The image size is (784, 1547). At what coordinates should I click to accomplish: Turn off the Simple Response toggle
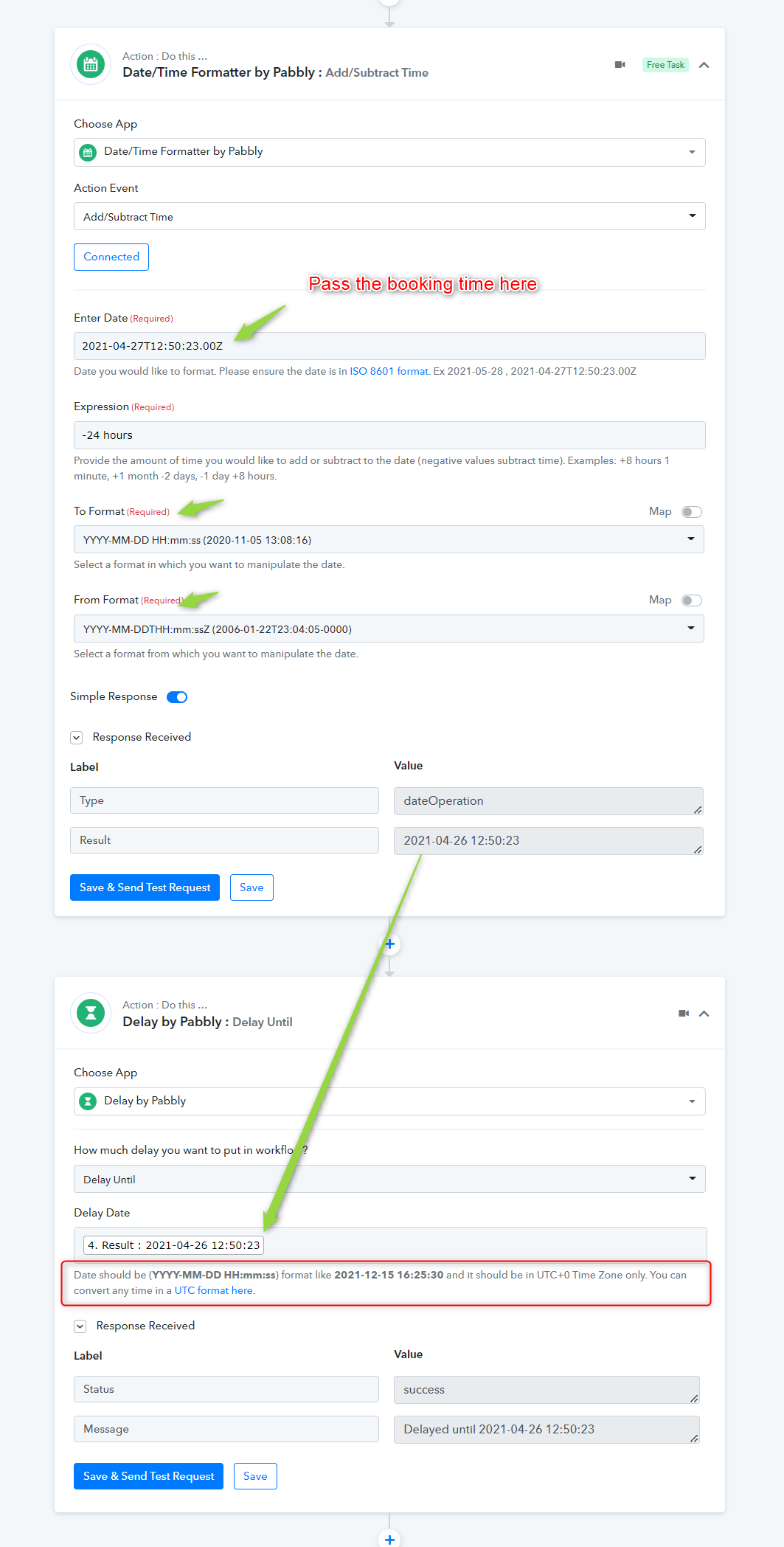(177, 697)
